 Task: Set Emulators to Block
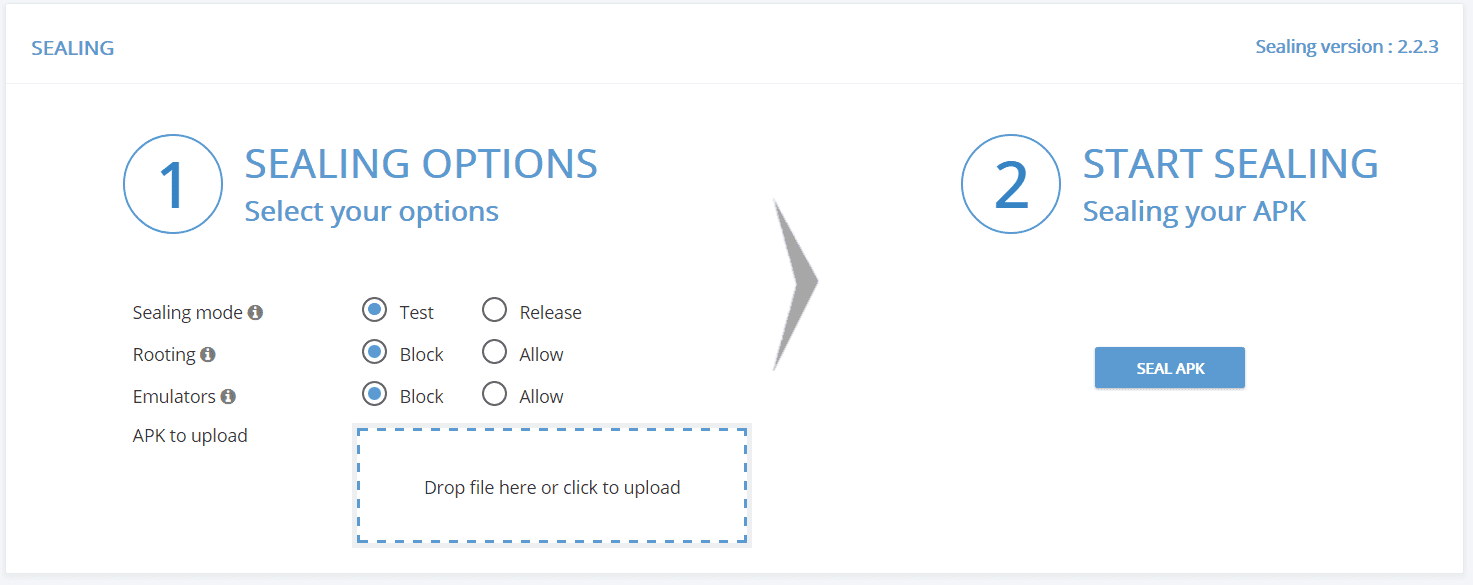pos(375,395)
